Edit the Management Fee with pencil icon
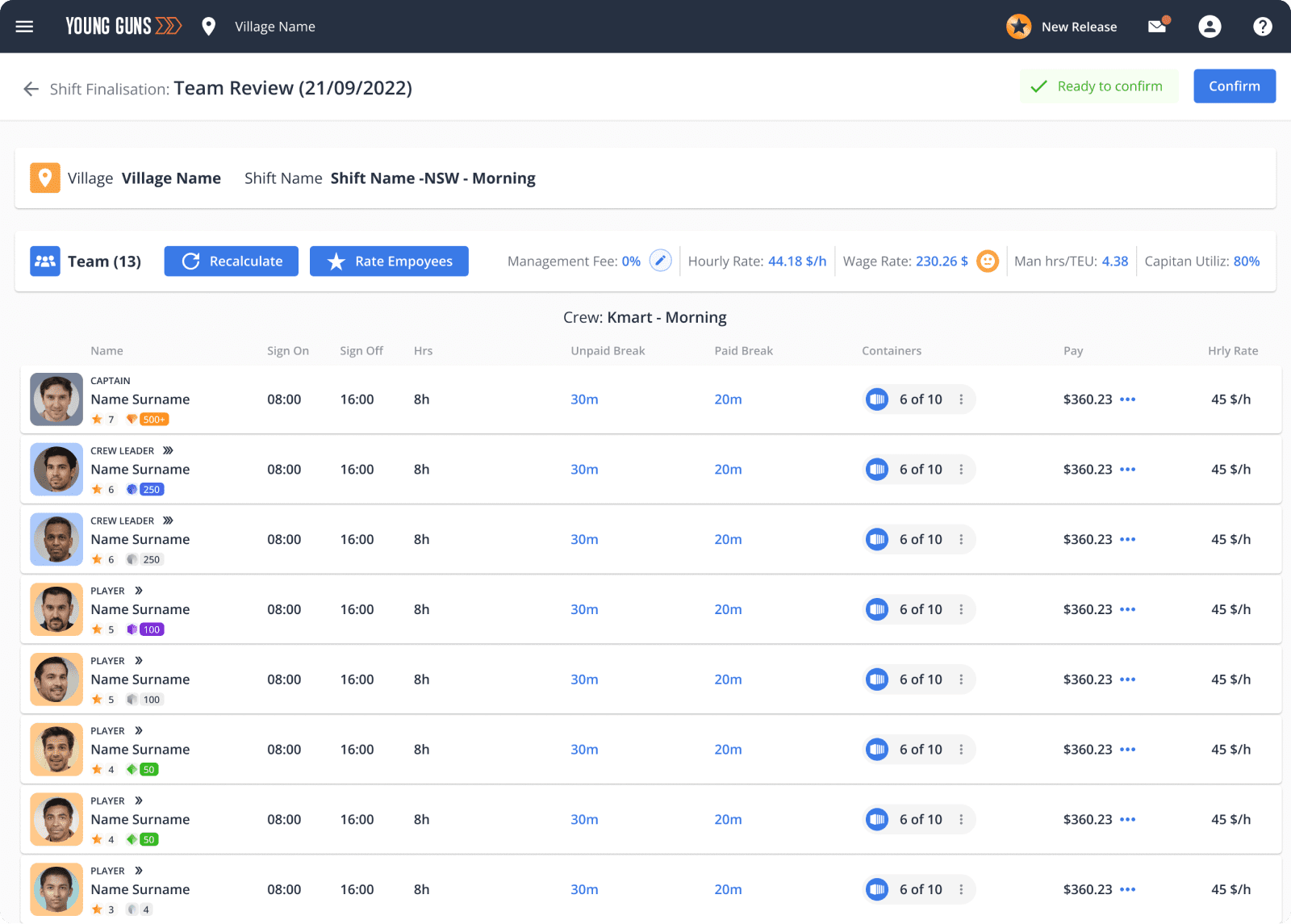Viewport: 1291px width, 924px height. [x=660, y=261]
